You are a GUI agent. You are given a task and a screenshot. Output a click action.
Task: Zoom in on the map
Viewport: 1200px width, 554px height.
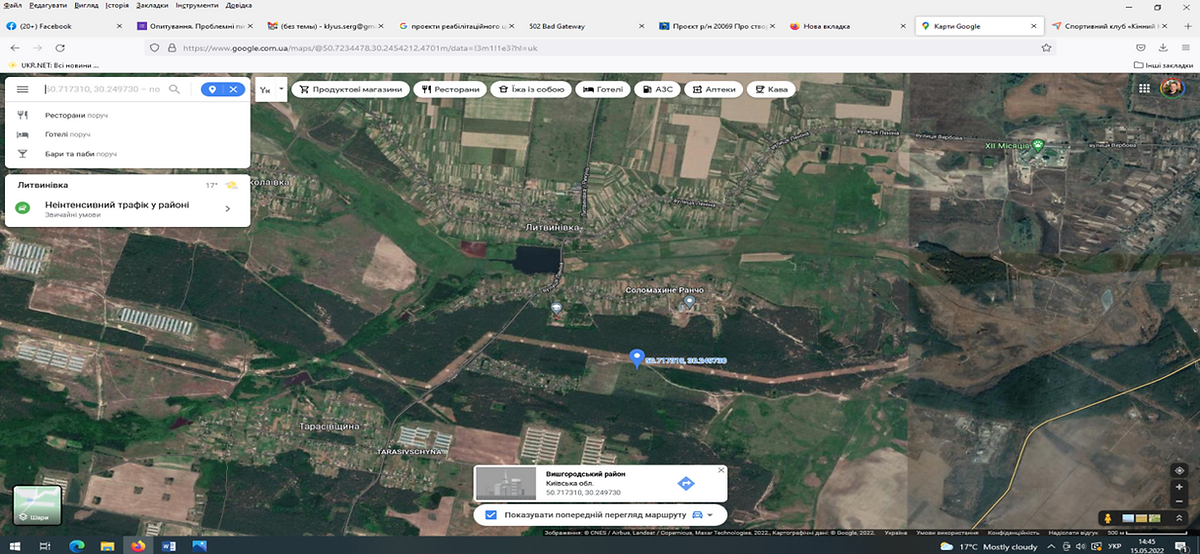(1180, 487)
